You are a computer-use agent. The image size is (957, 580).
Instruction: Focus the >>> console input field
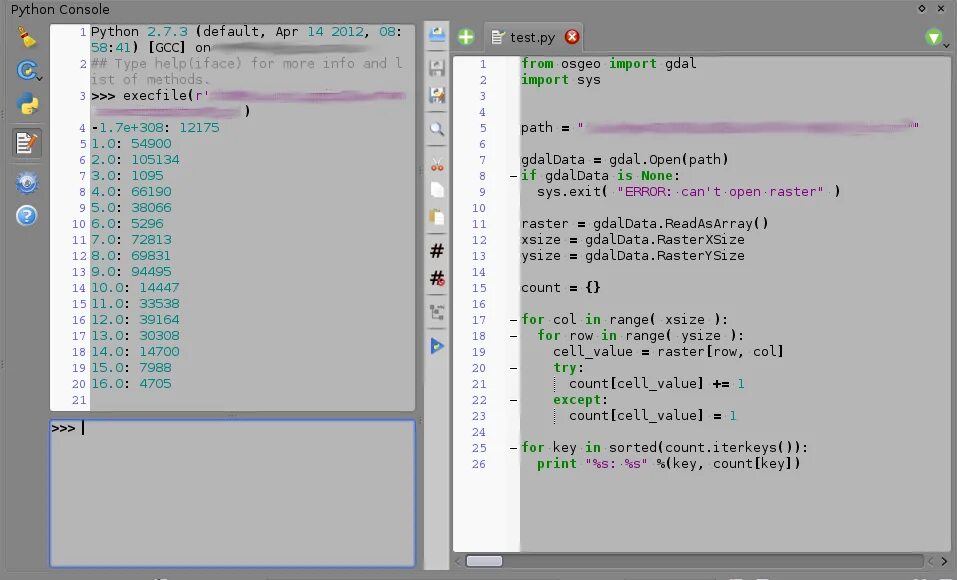(233, 493)
